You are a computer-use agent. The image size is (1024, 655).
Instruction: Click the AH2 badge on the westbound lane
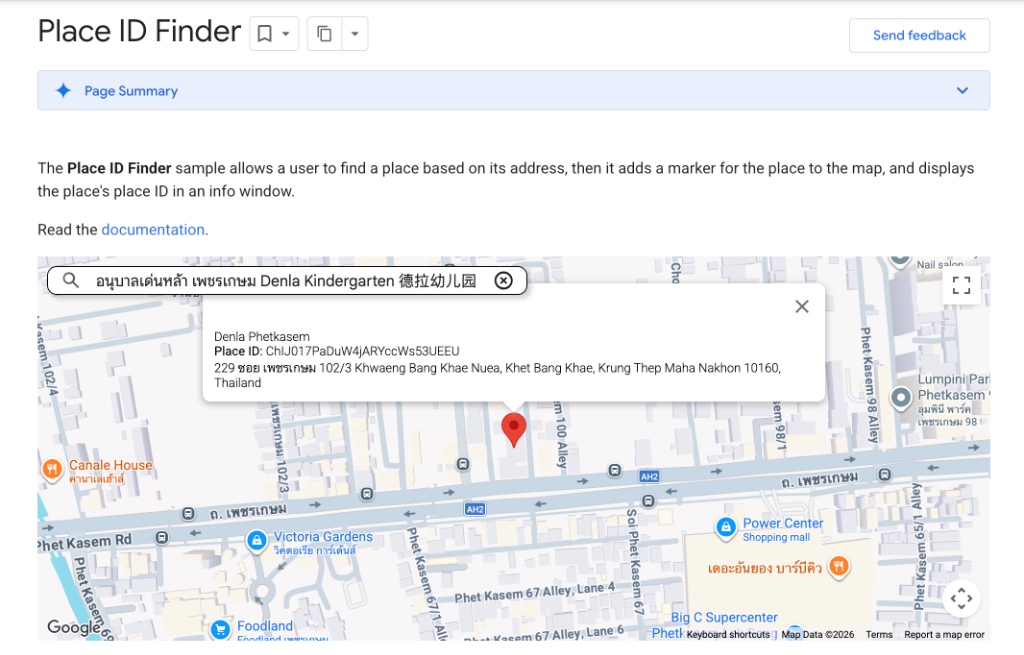pos(475,509)
